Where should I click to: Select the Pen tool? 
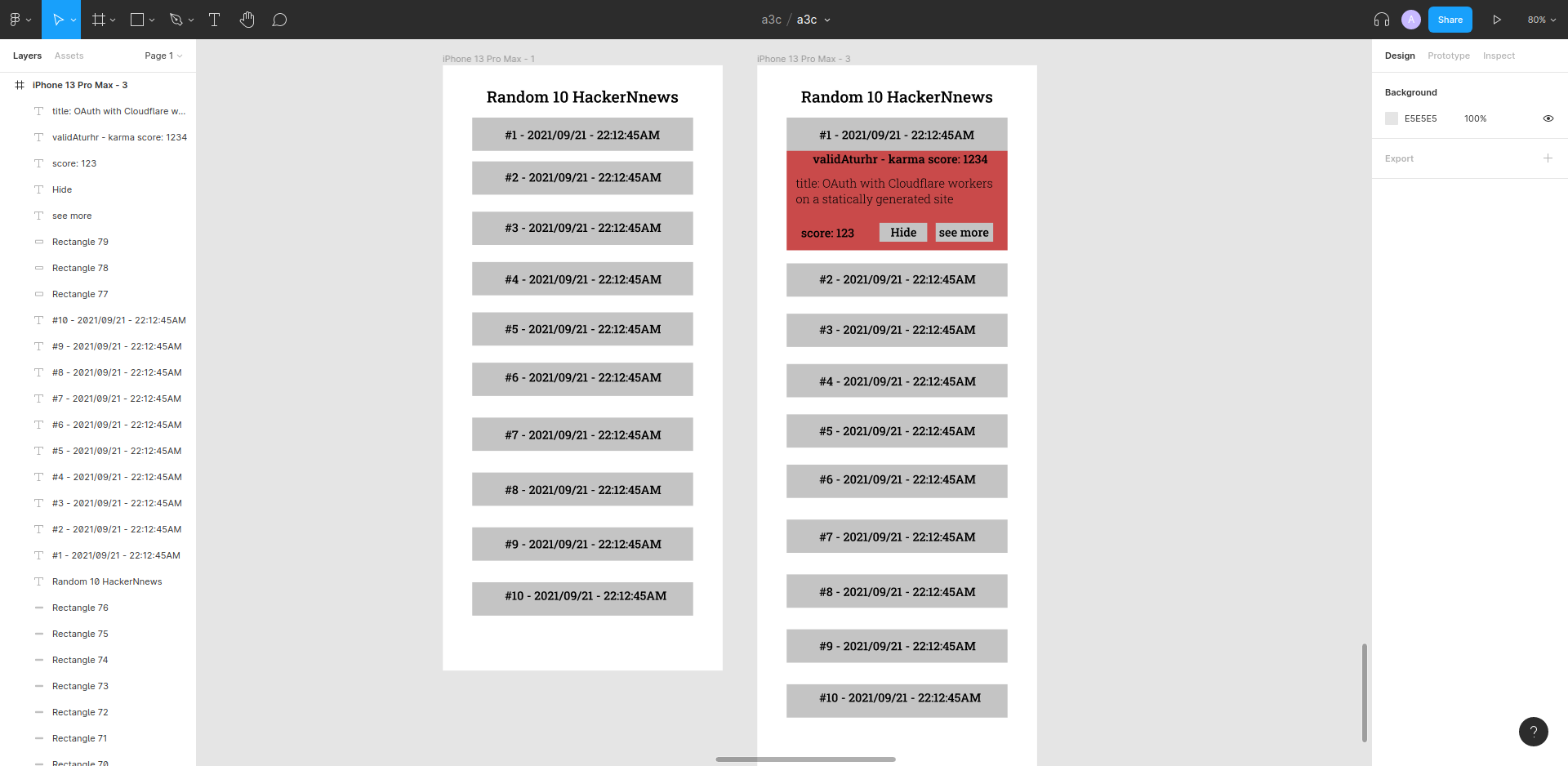pyautogui.click(x=176, y=20)
